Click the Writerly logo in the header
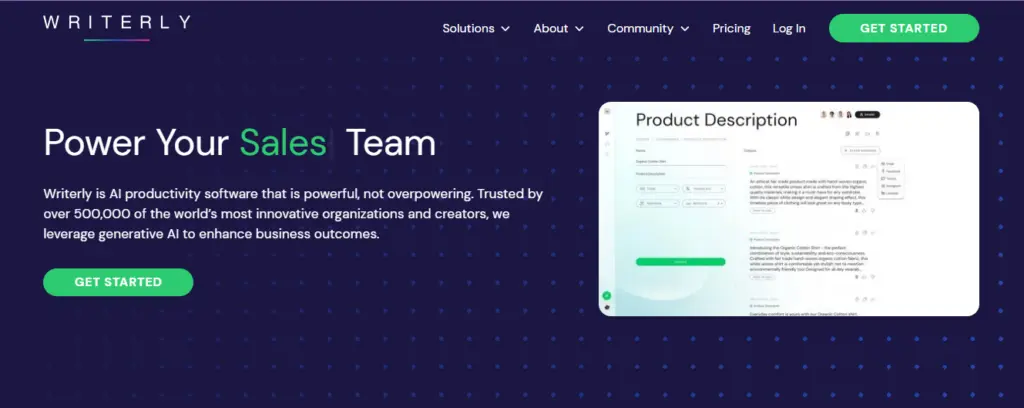Viewport: 1024px width, 408px height. tap(117, 27)
